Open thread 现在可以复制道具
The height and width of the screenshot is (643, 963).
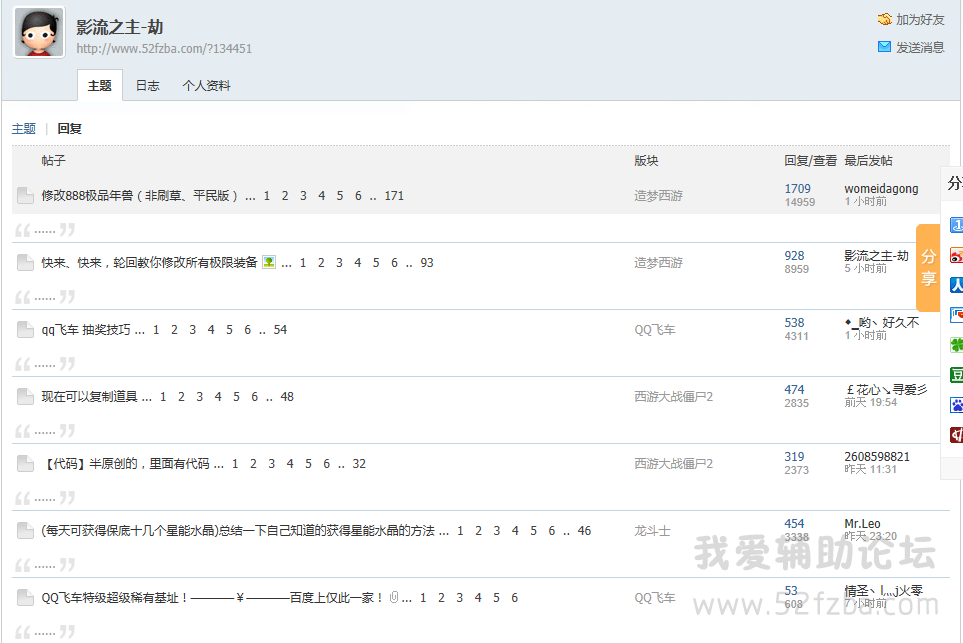[90, 397]
